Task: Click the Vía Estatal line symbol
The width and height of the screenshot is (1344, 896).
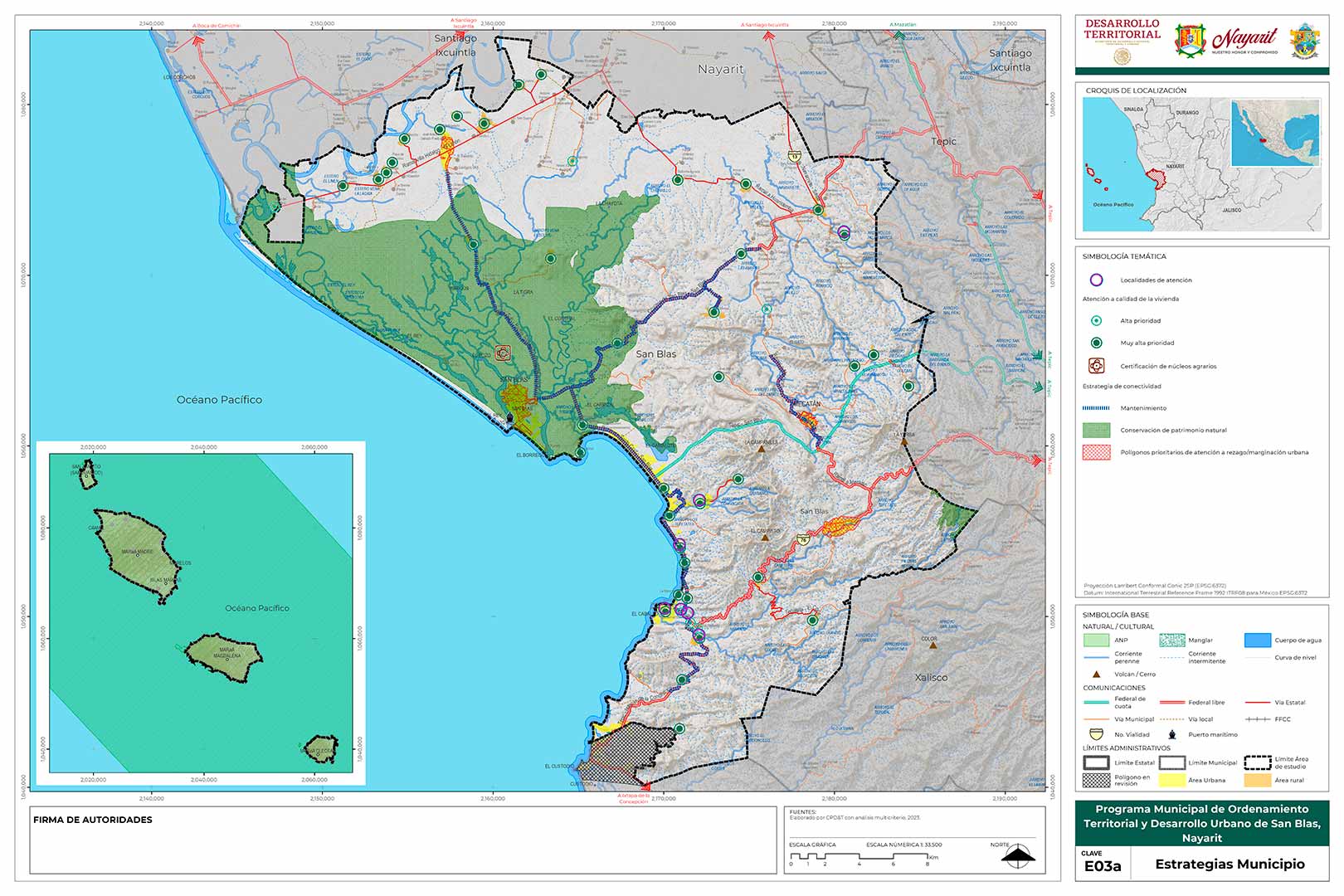Action: [x=1258, y=703]
